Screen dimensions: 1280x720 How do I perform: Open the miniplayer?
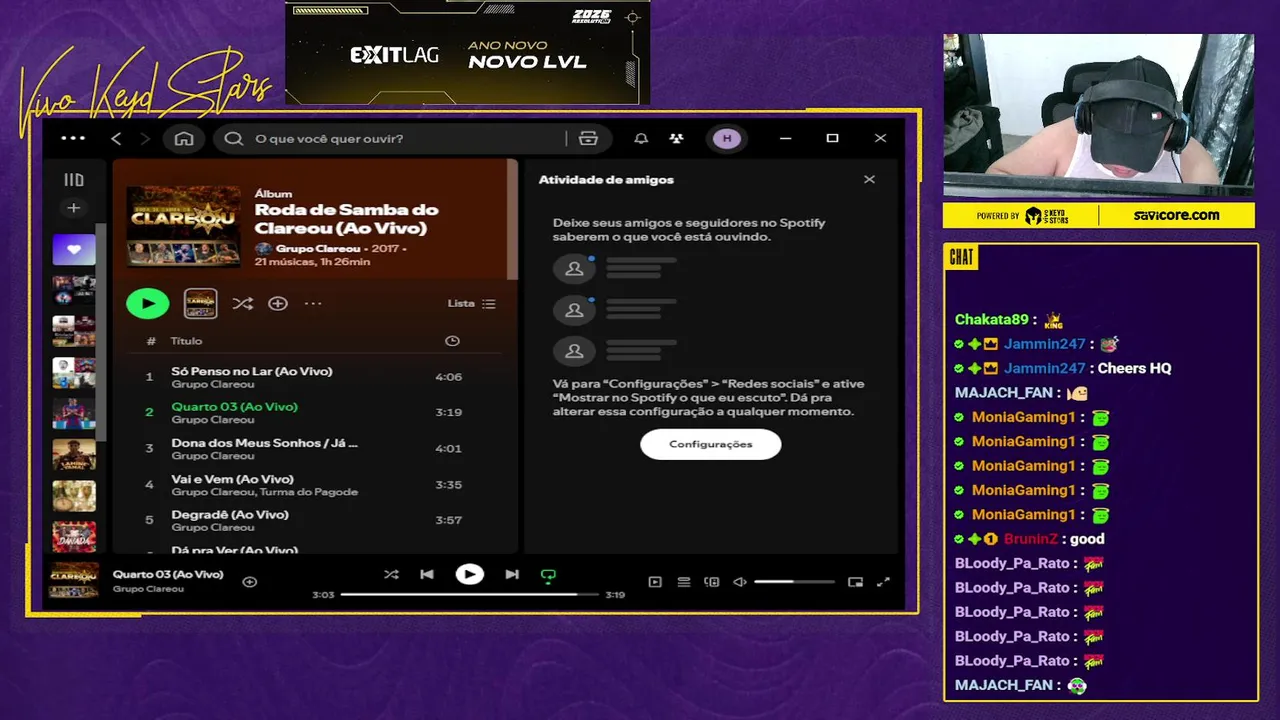855,581
